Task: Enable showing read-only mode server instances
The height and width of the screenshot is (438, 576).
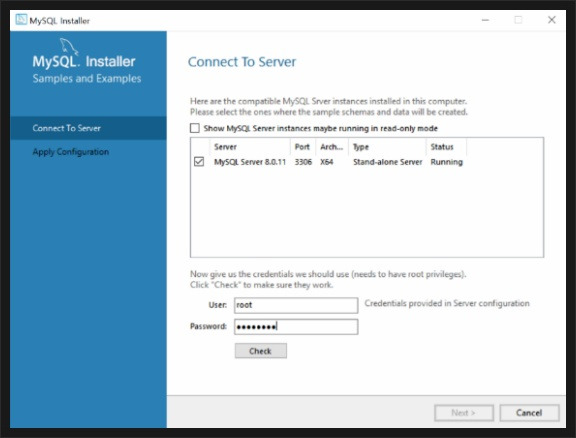Action: point(195,128)
